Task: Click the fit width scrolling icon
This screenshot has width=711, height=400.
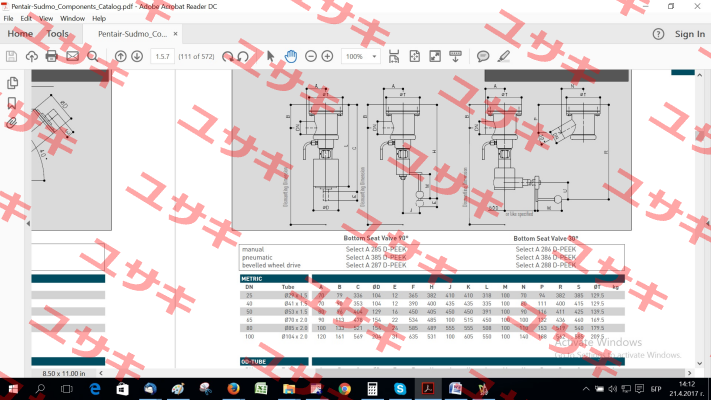Action: (394, 56)
